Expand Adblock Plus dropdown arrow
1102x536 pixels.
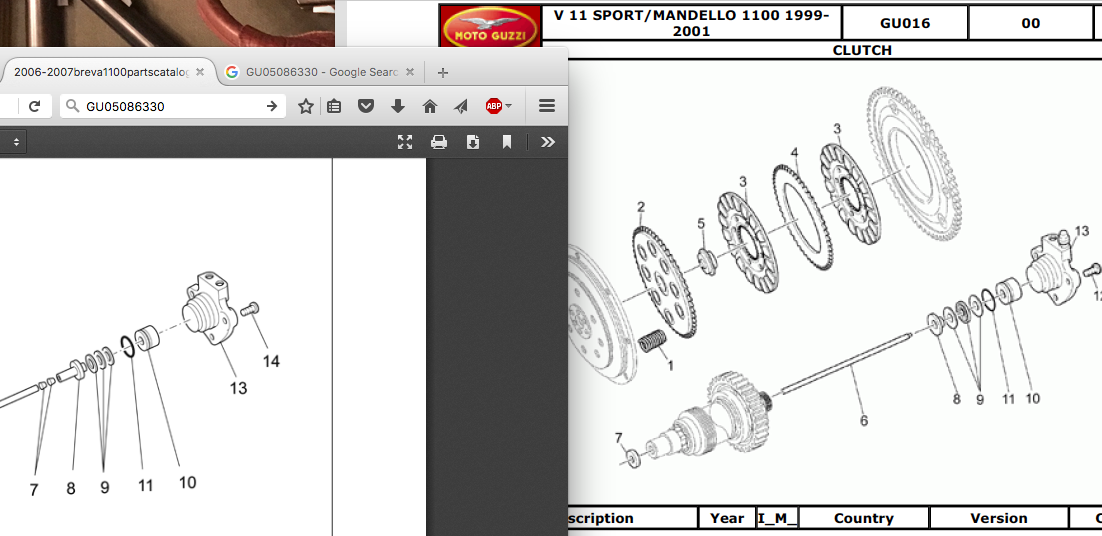click(508, 107)
